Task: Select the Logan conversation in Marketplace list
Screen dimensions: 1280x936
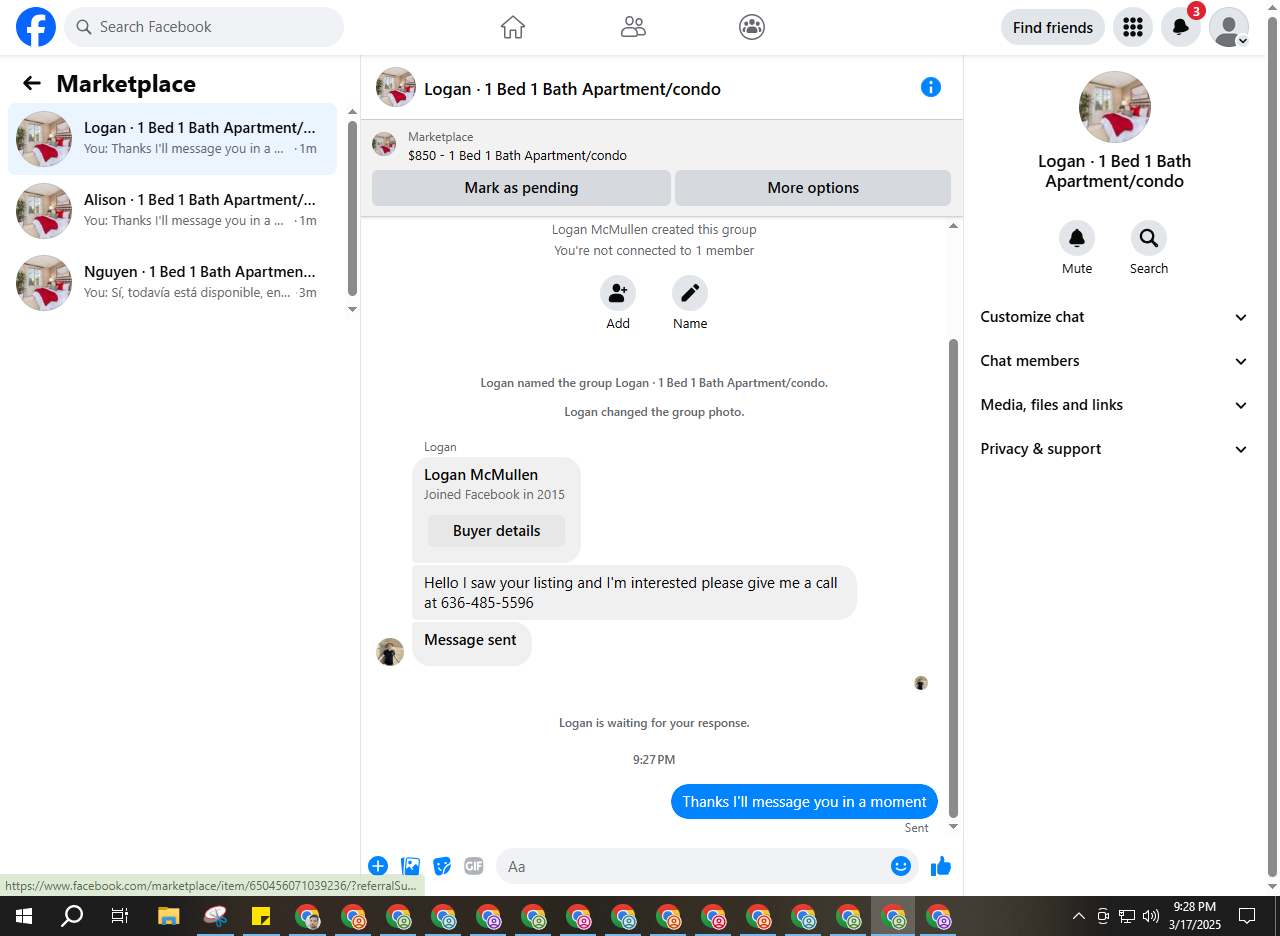Action: coord(172,139)
